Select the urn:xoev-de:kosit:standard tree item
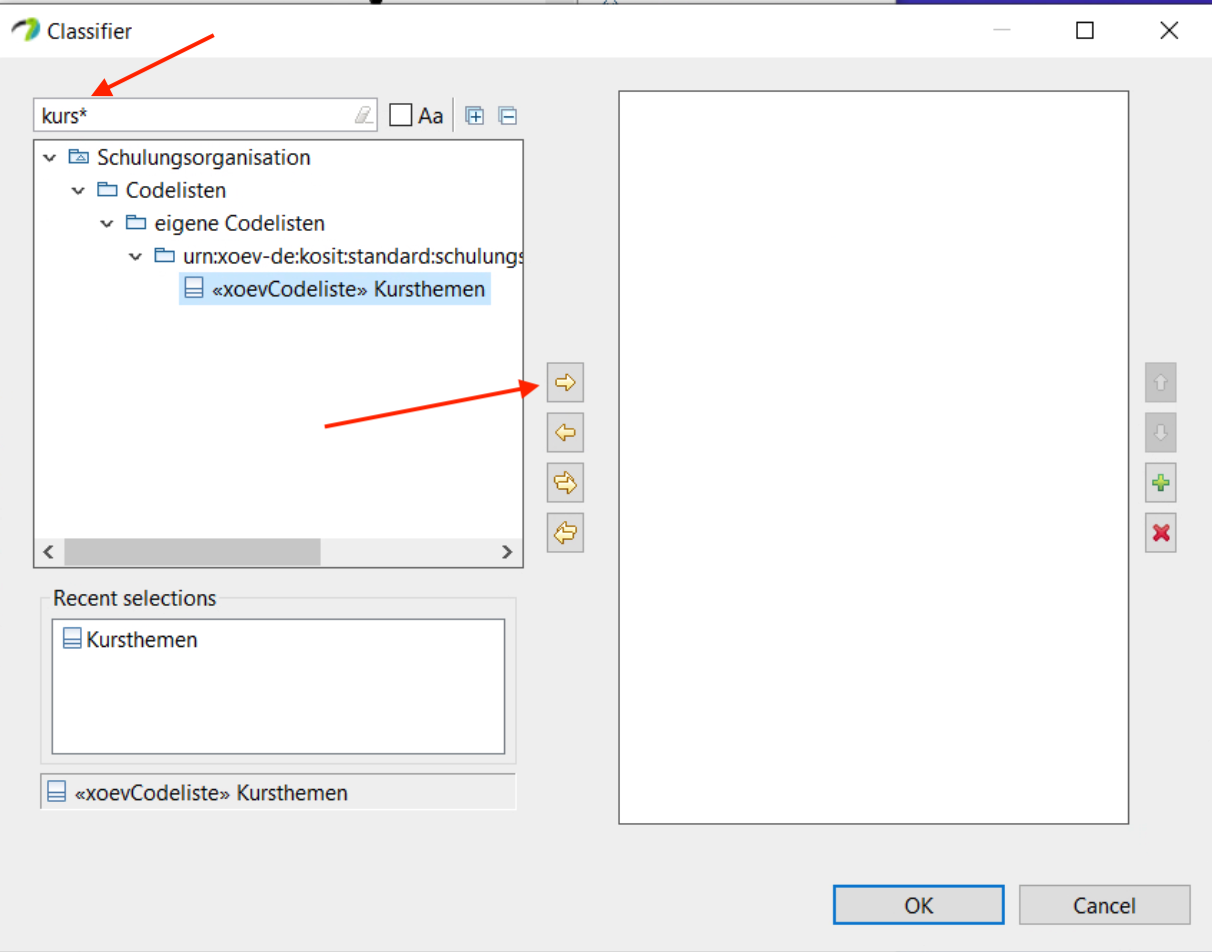Viewport: 1212px width, 952px height. pyautogui.click(x=353, y=256)
